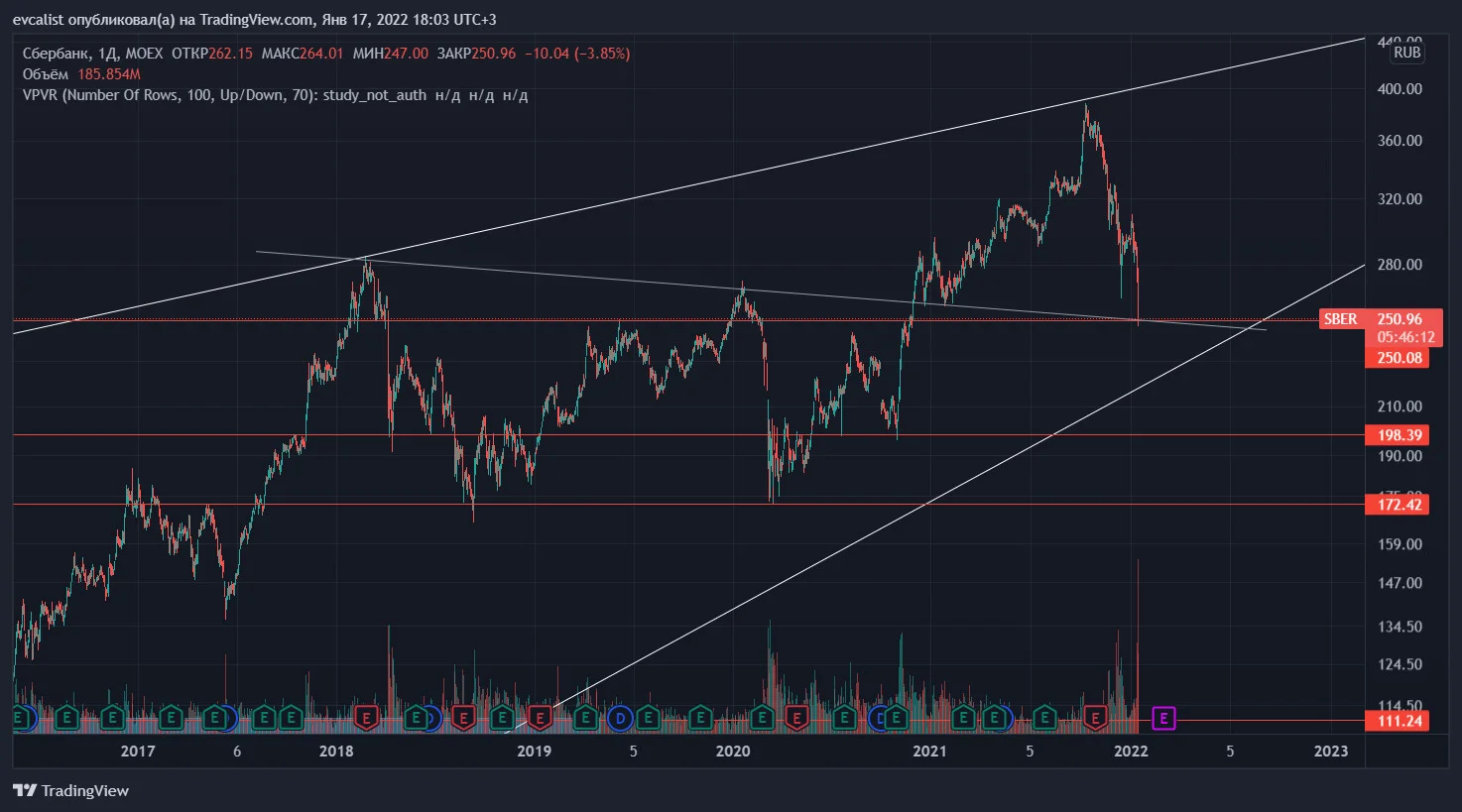This screenshot has height=812, width=1462.
Task: Click the purple upcoming earnings E marker
Action: pos(1163,718)
